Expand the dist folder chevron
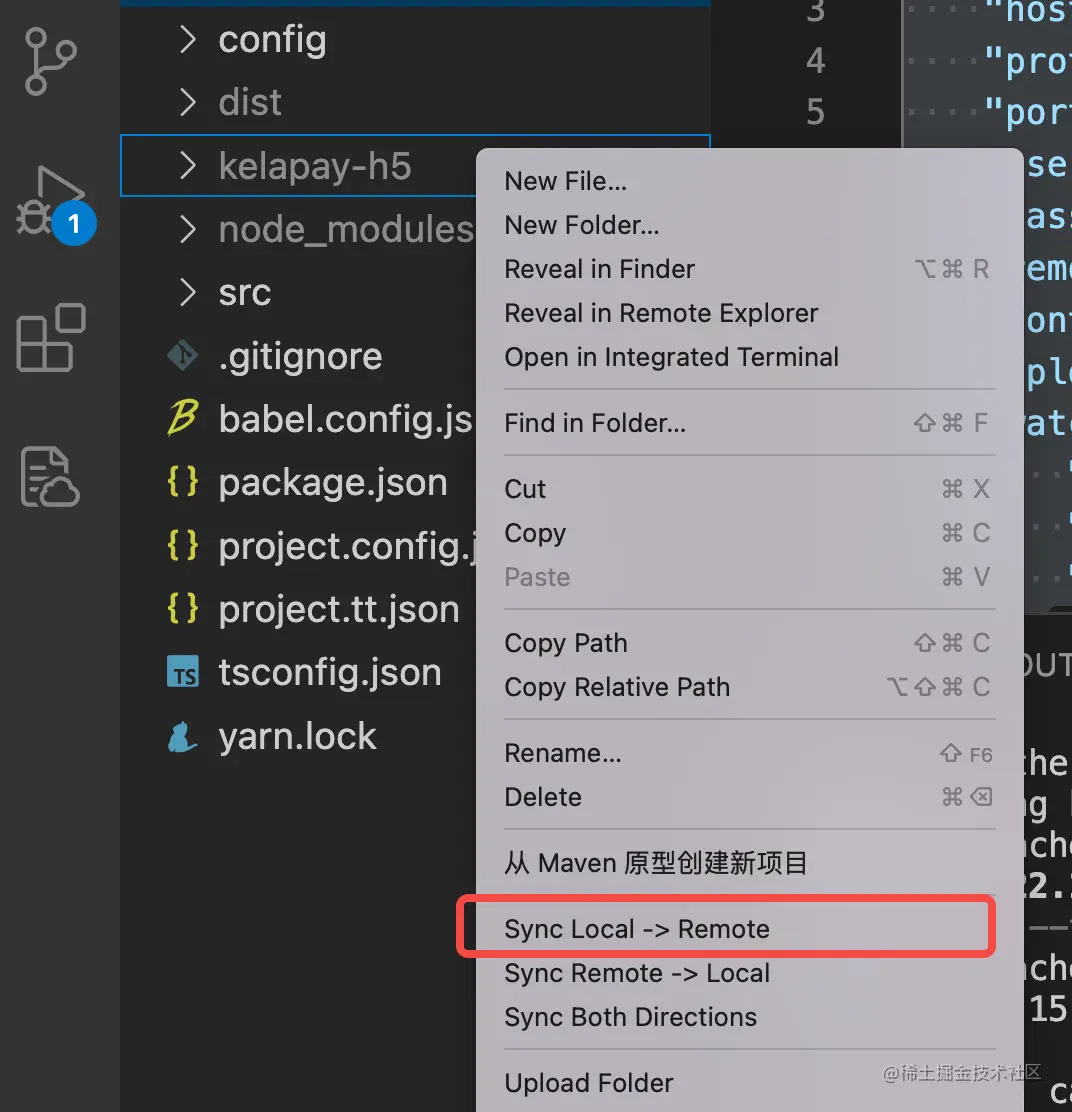The height and width of the screenshot is (1112, 1072). [187, 102]
